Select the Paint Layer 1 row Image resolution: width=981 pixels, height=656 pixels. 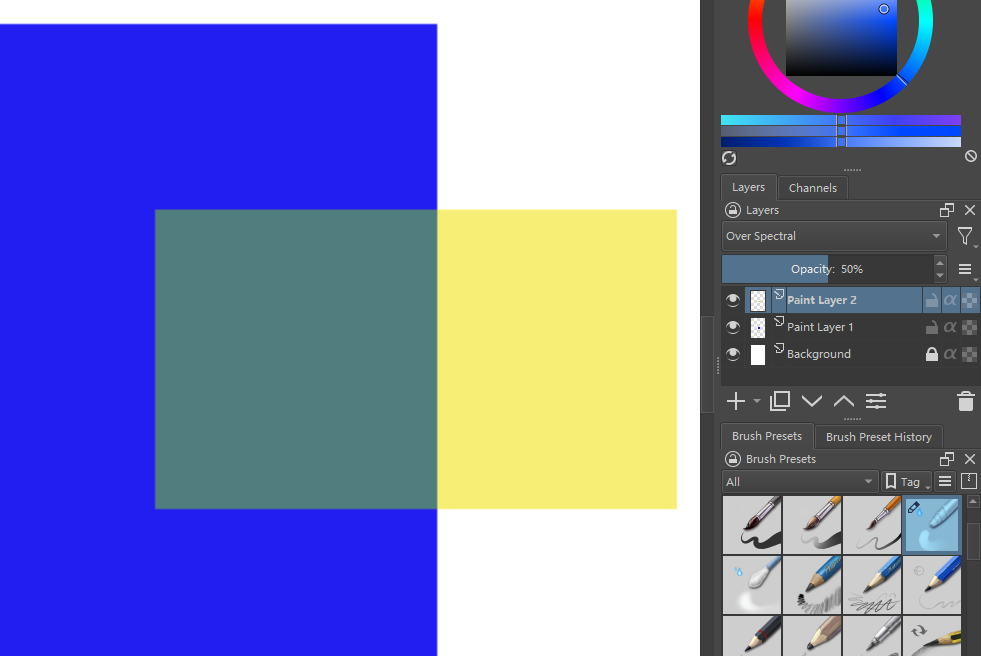click(x=849, y=327)
